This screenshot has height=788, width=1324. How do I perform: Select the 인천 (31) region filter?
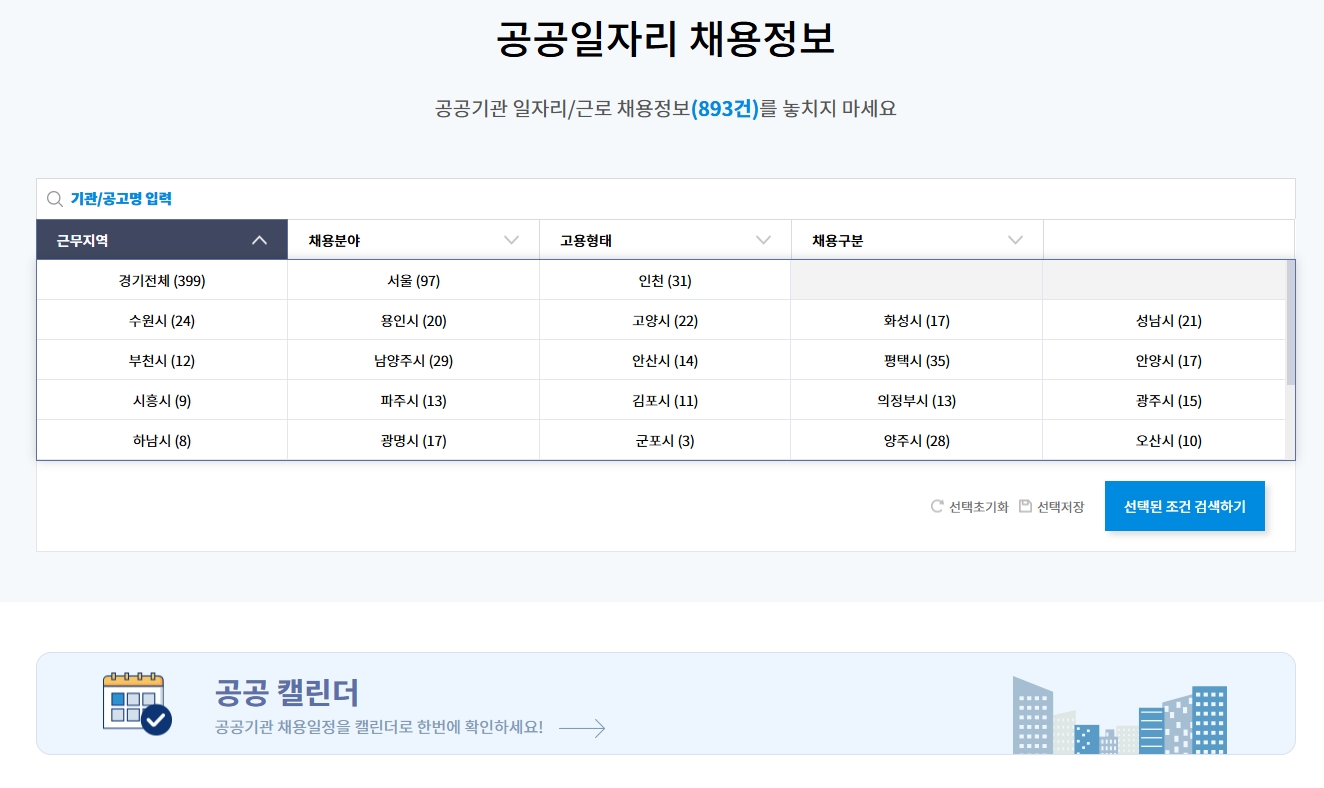[x=664, y=280]
